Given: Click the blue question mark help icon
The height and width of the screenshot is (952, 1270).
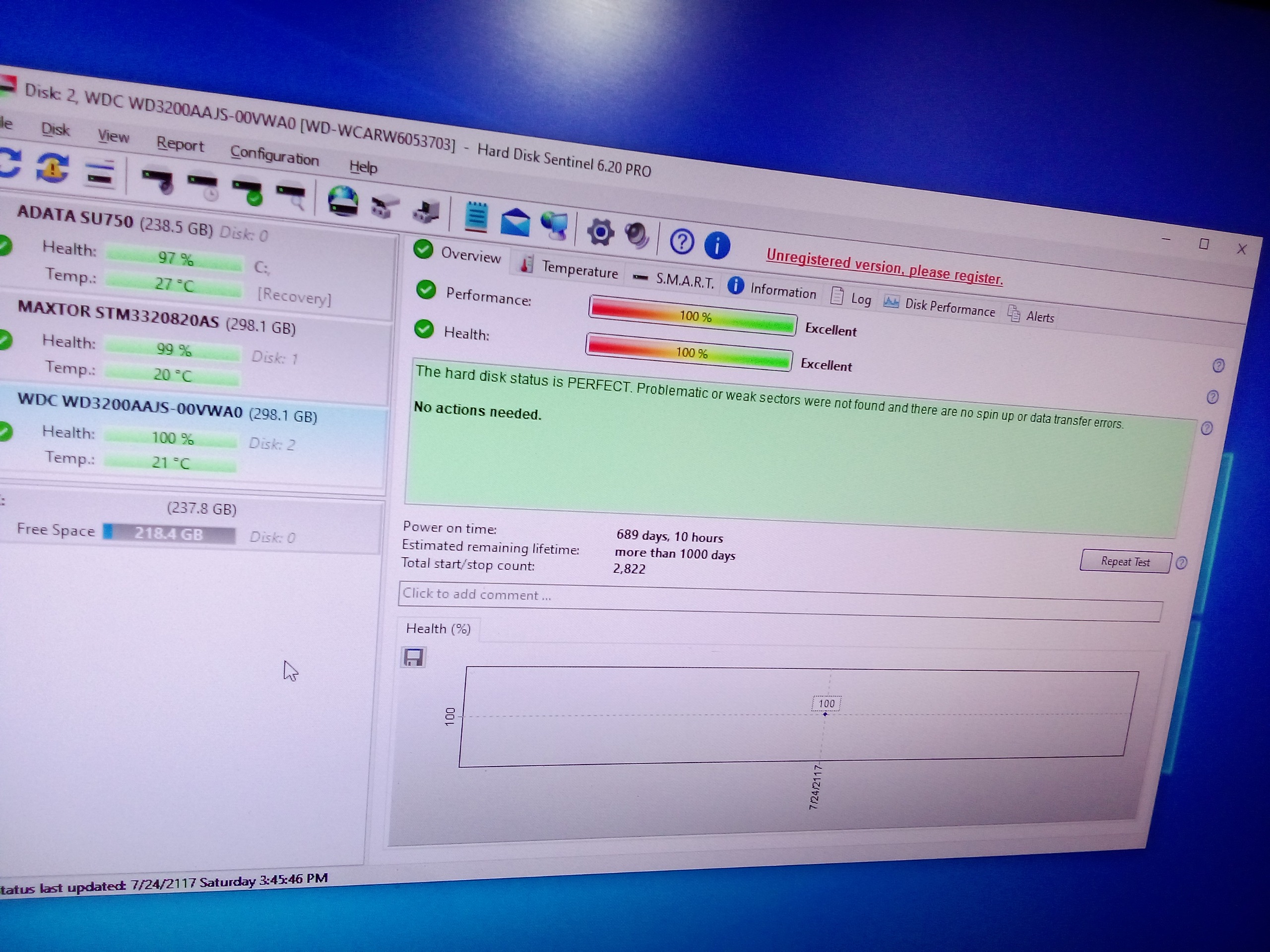Looking at the screenshot, I should 682,241.
